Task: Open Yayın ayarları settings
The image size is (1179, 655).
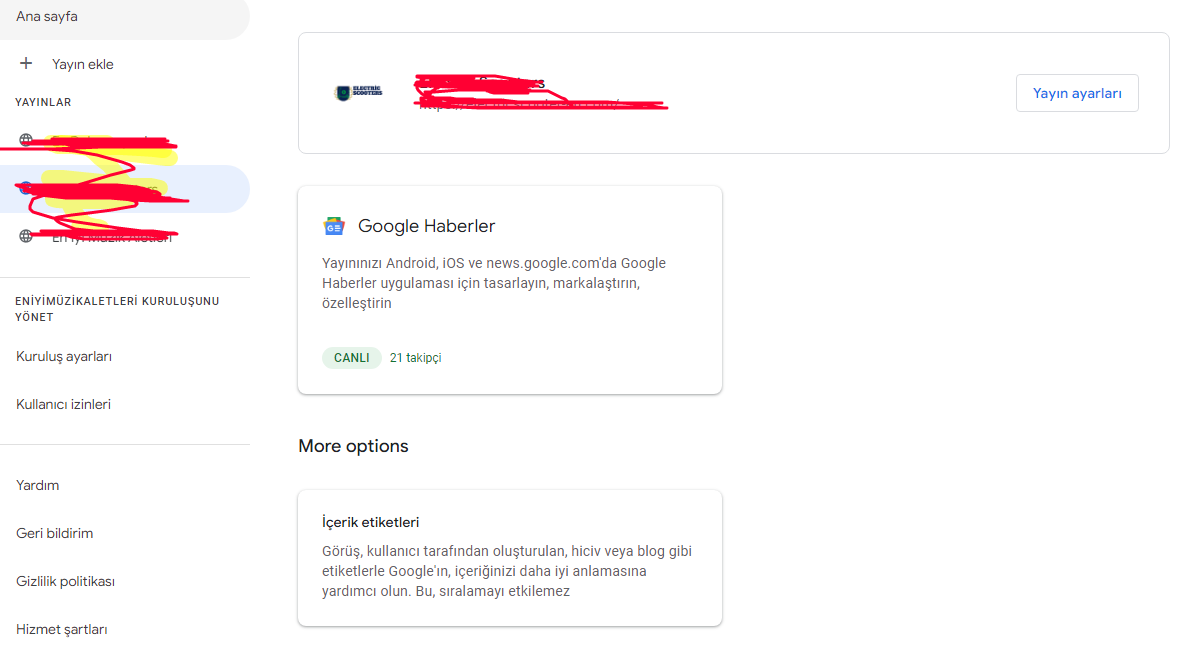Action: [1077, 93]
